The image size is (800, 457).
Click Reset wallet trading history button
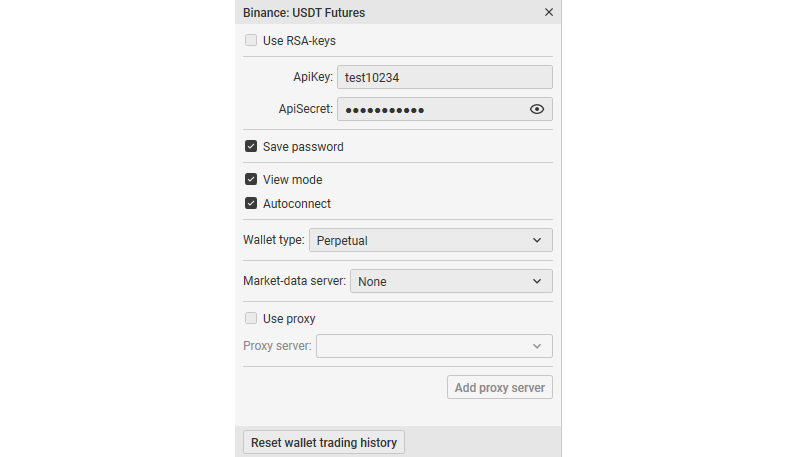(x=324, y=442)
